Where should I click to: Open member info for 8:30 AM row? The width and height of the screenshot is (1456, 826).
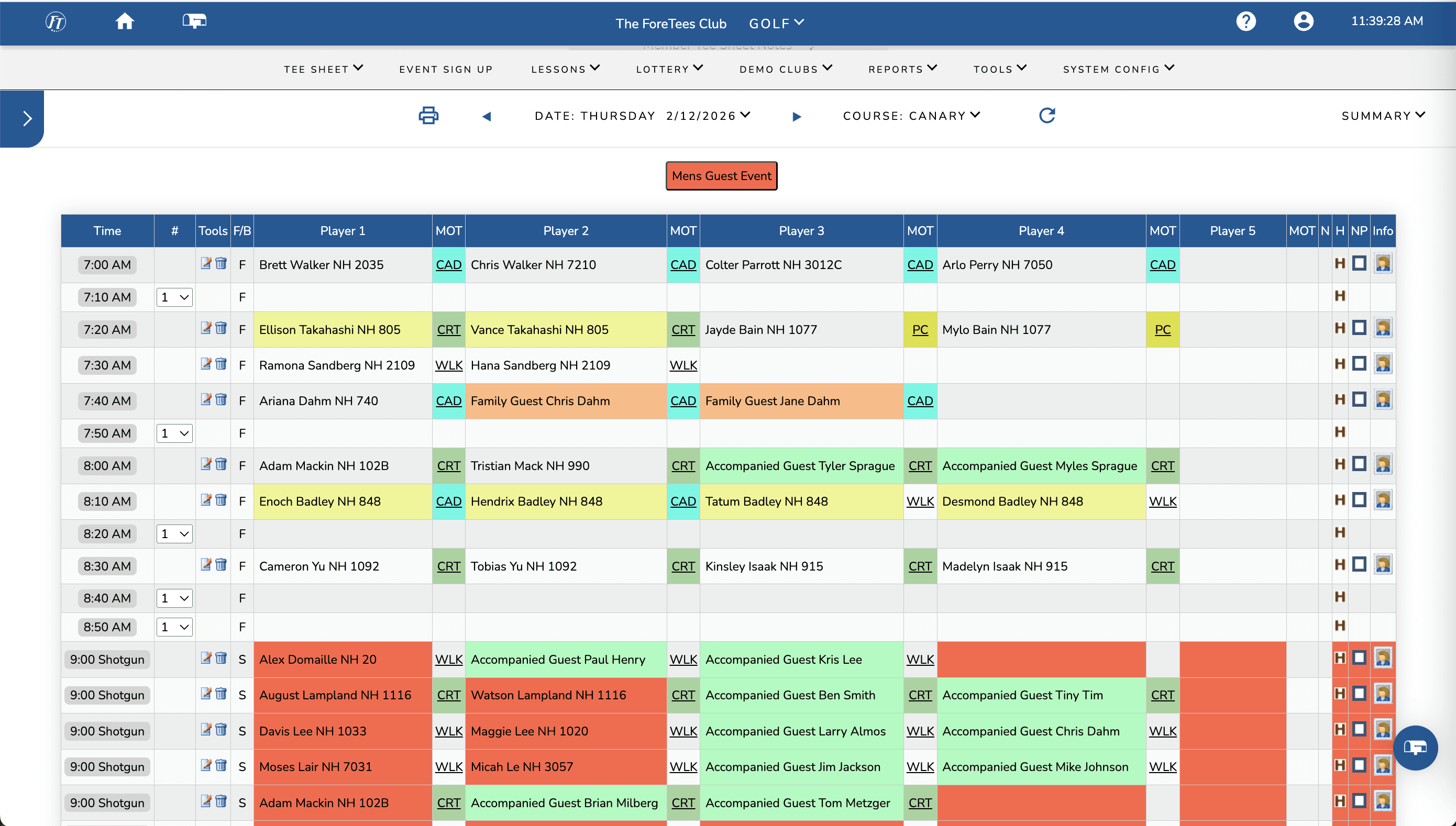coord(1383,565)
